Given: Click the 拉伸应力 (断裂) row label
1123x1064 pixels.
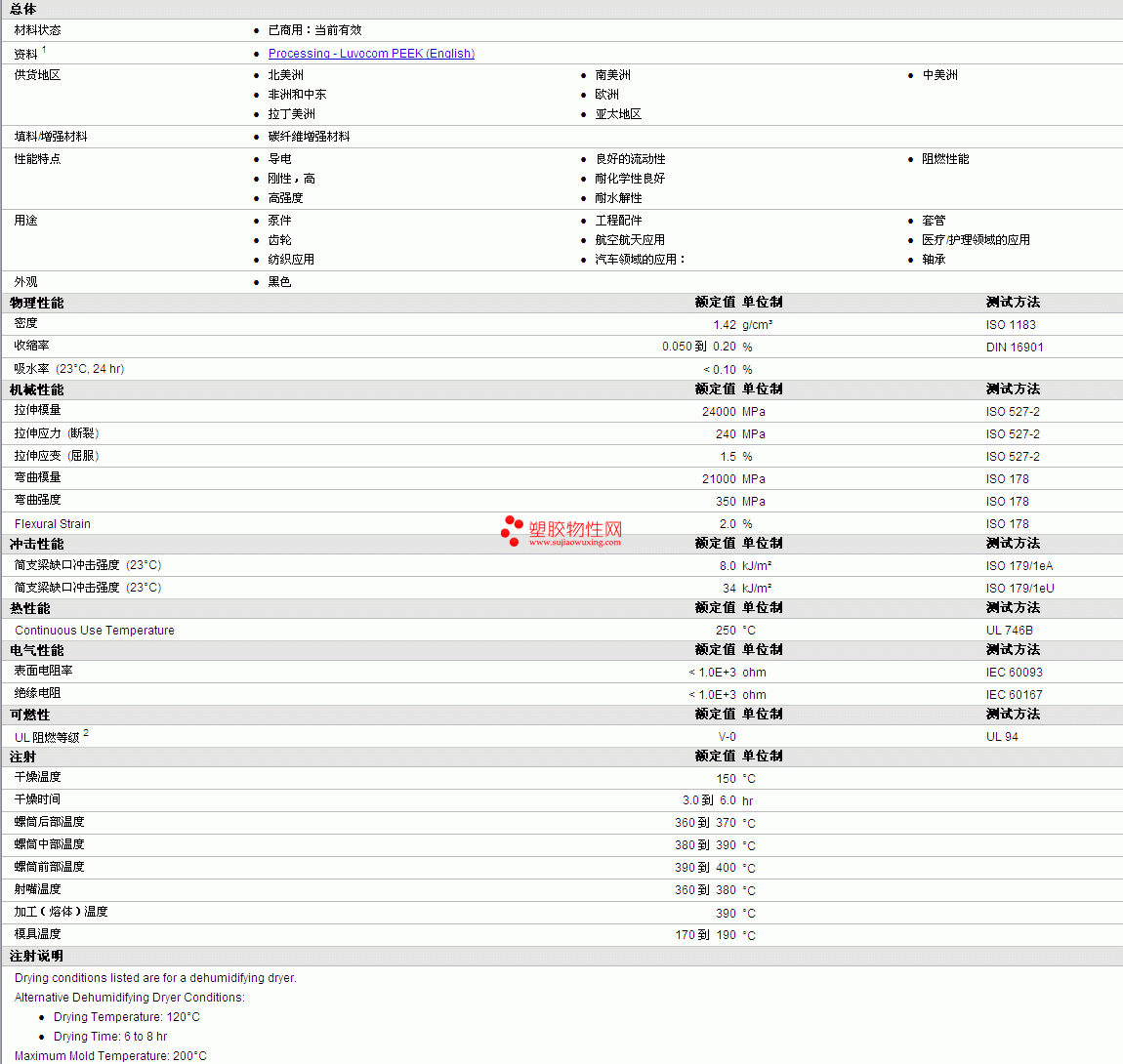Looking at the screenshot, I should [x=57, y=433].
